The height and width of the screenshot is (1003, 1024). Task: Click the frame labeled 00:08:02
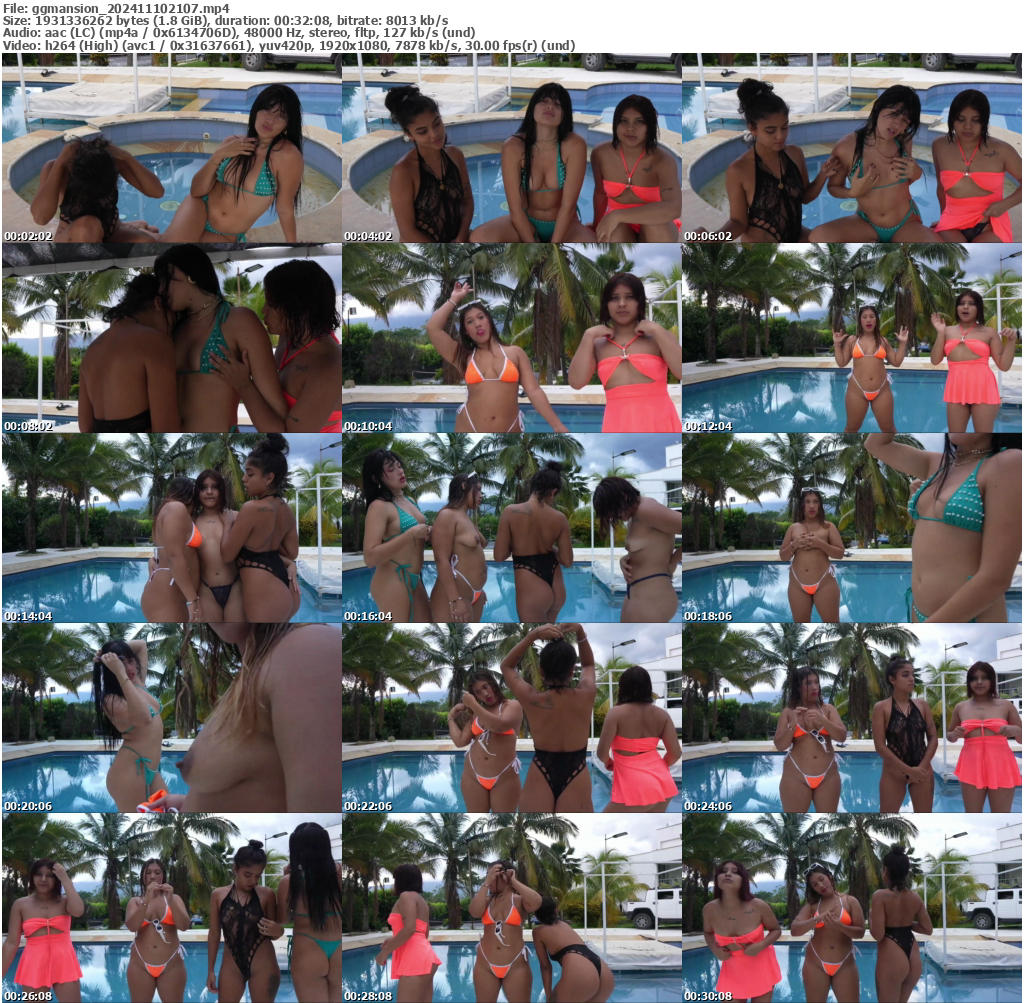pyautogui.click(x=171, y=338)
